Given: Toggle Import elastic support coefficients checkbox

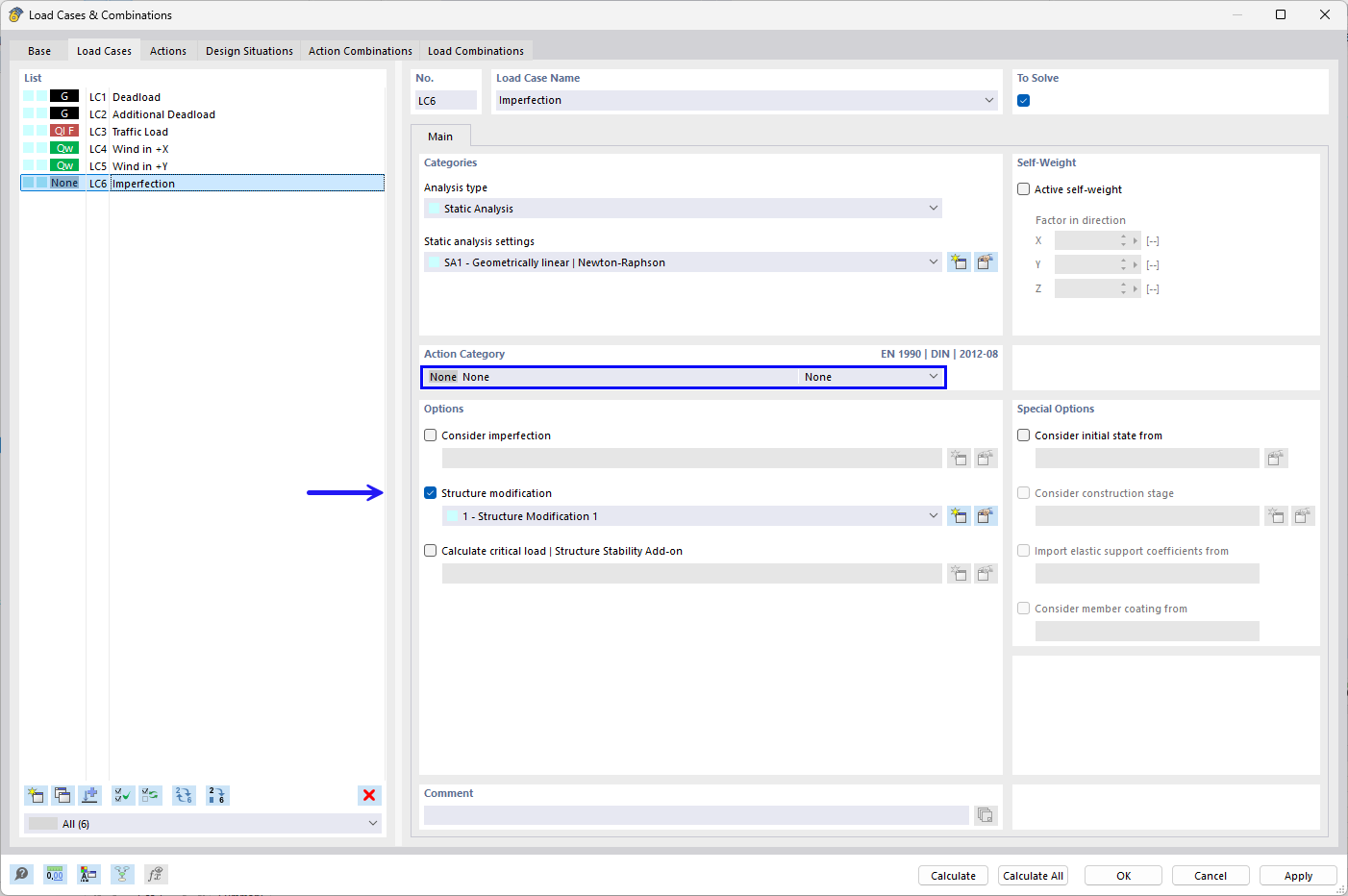Looking at the screenshot, I should point(1024,551).
